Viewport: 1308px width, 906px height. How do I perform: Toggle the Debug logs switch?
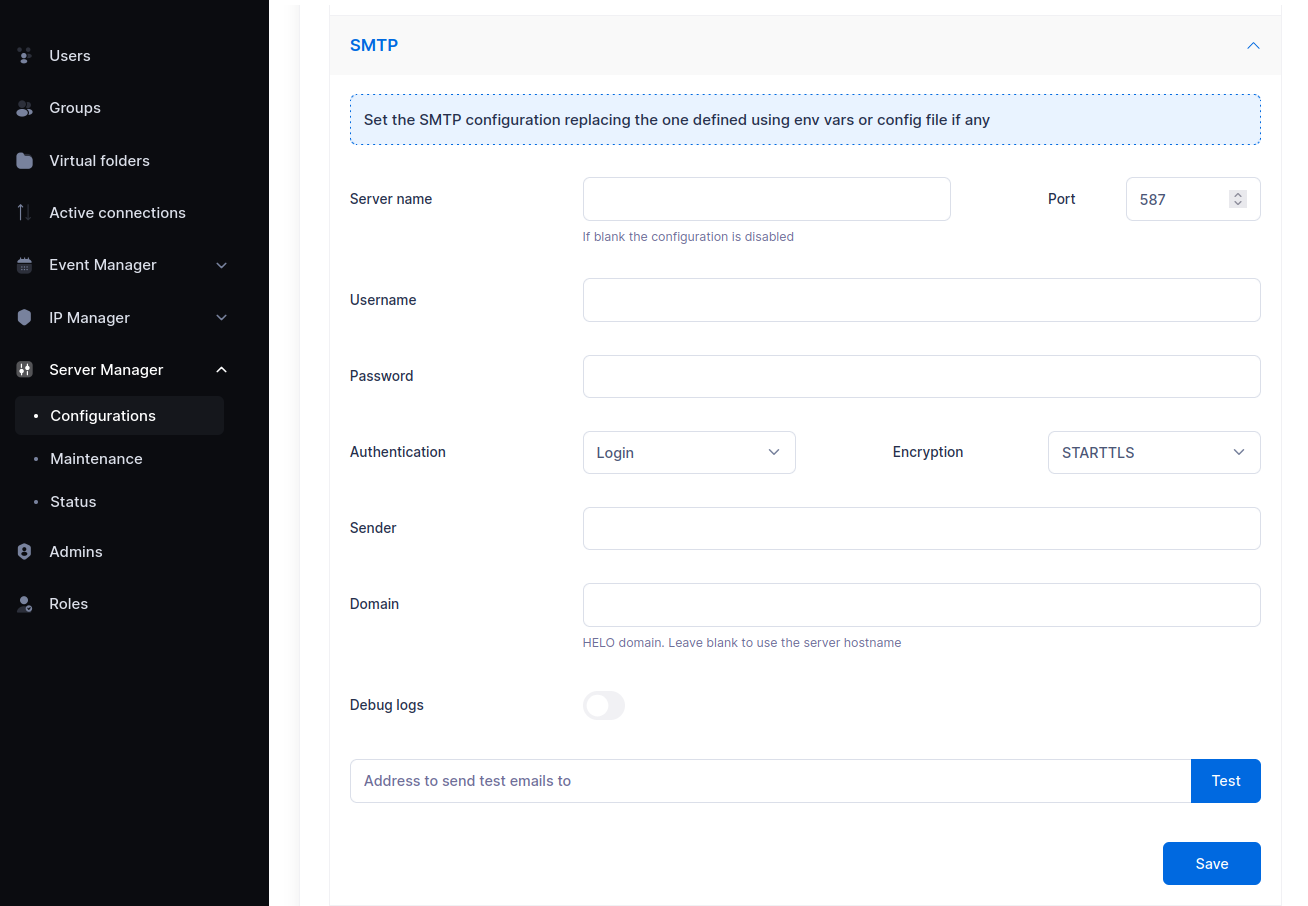point(604,706)
